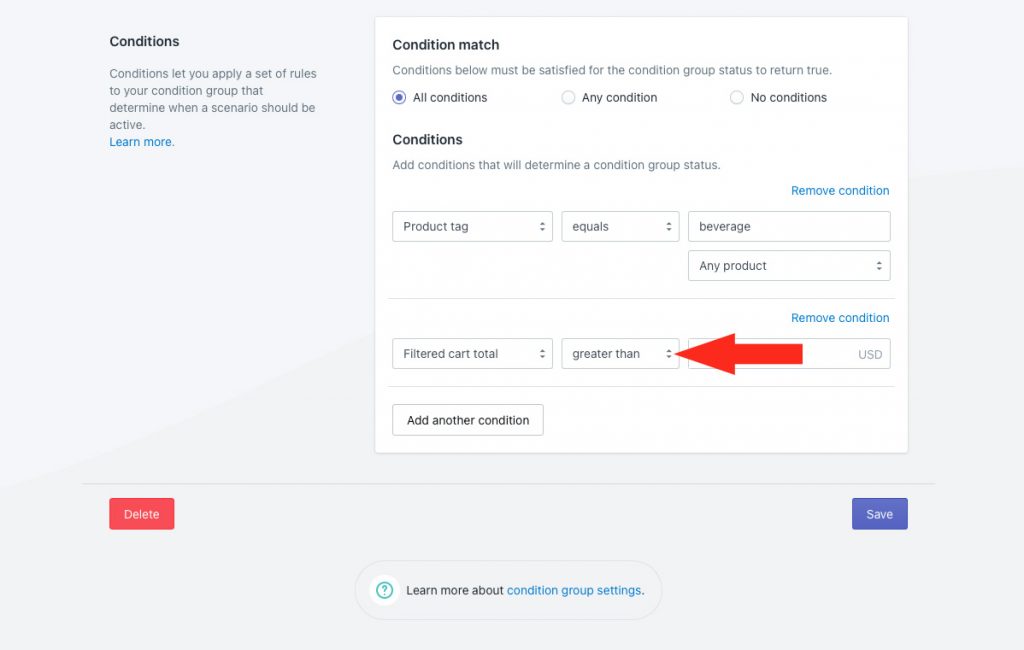Open the greater than operator dropdown

click(x=620, y=353)
